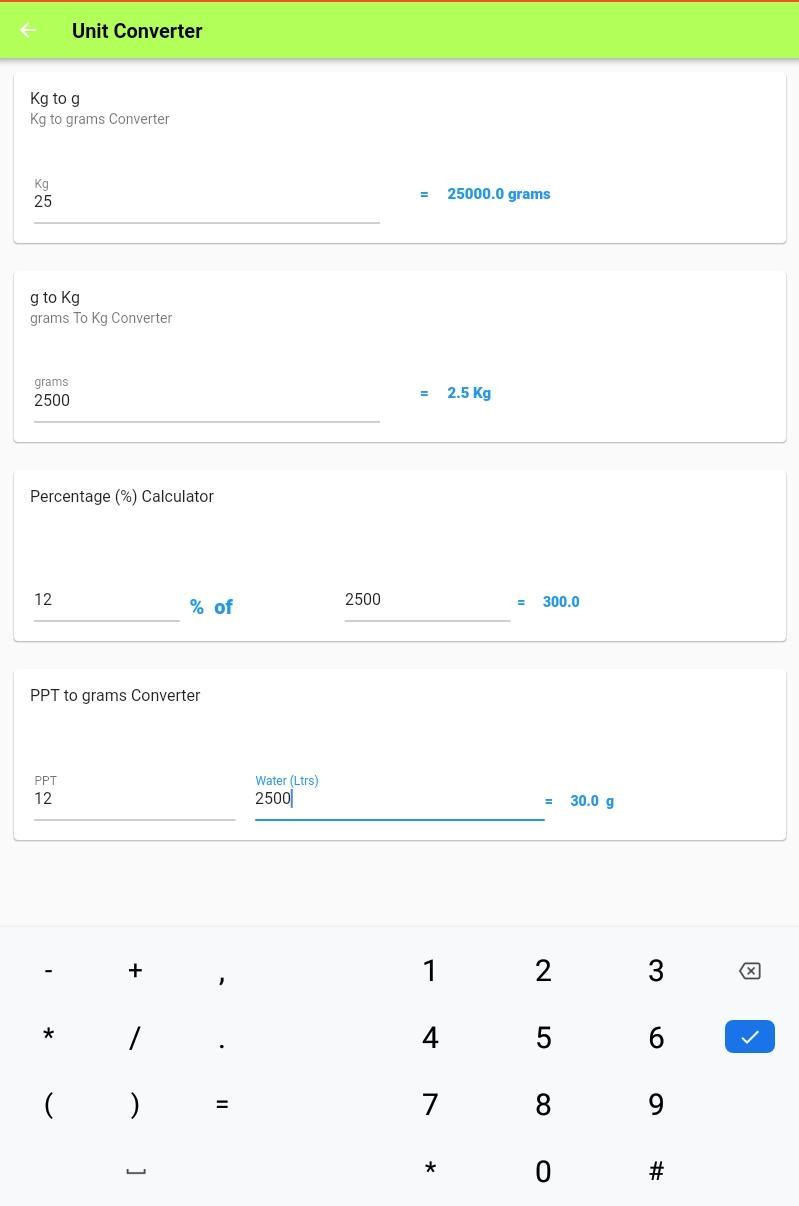The height and width of the screenshot is (1206, 799).
Task: Tap the open parenthesis key
Action: point(48,1104)
